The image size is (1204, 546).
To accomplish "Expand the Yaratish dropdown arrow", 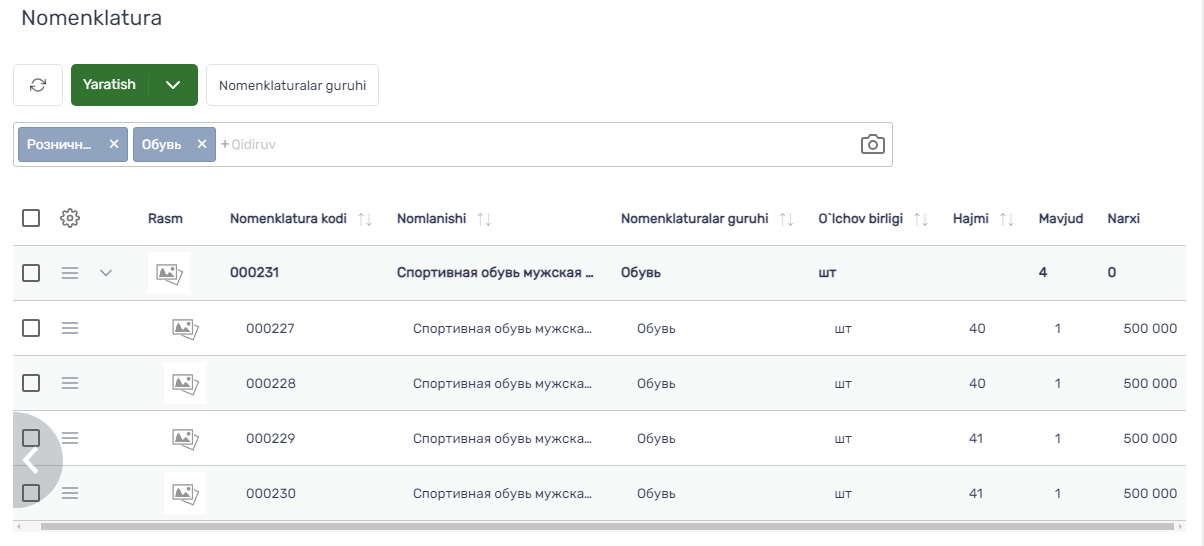I will [x=173, y=85].
